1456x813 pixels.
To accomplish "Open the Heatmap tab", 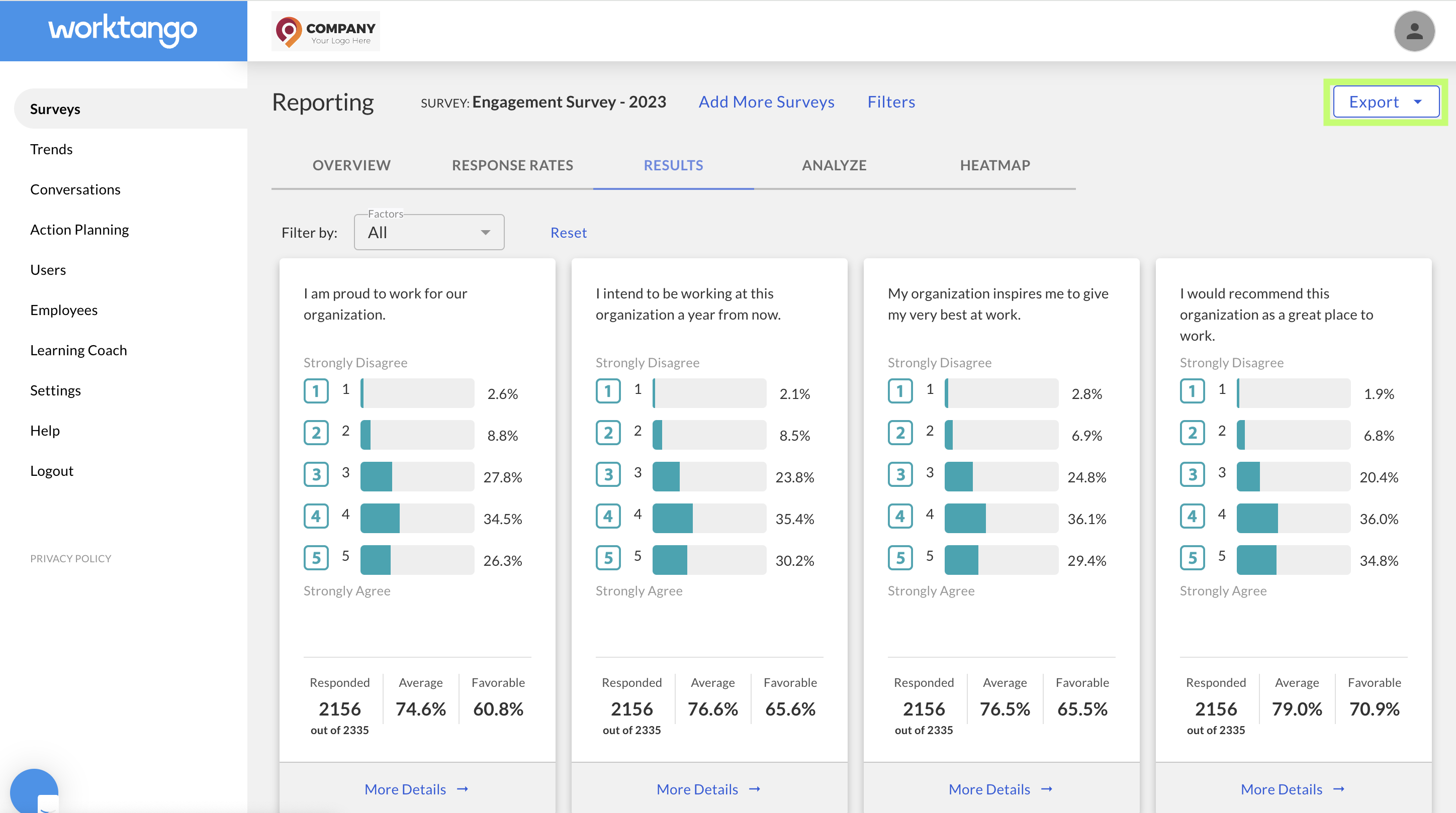I will click(995, 165).
